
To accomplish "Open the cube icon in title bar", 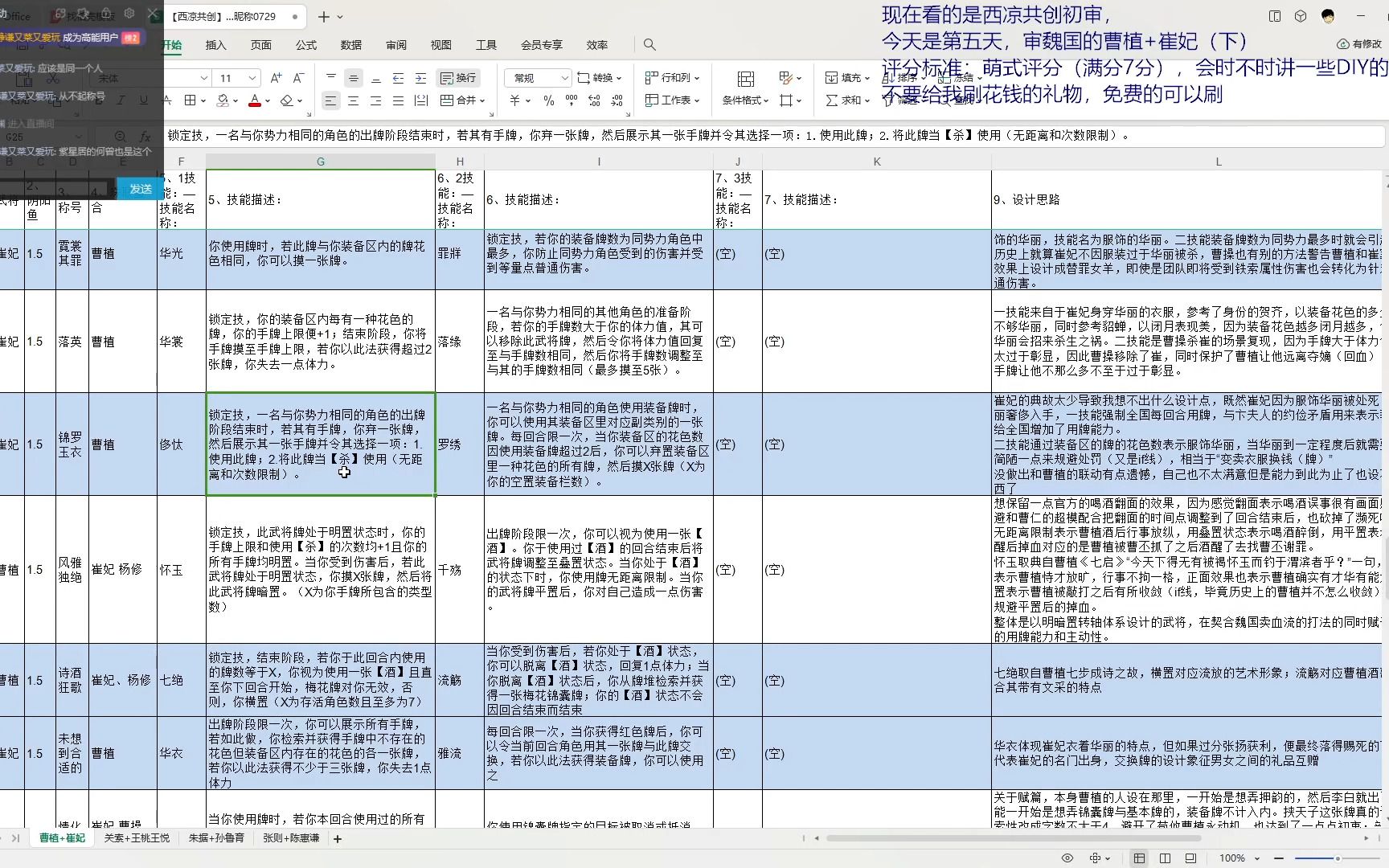I will (1301, 16).
